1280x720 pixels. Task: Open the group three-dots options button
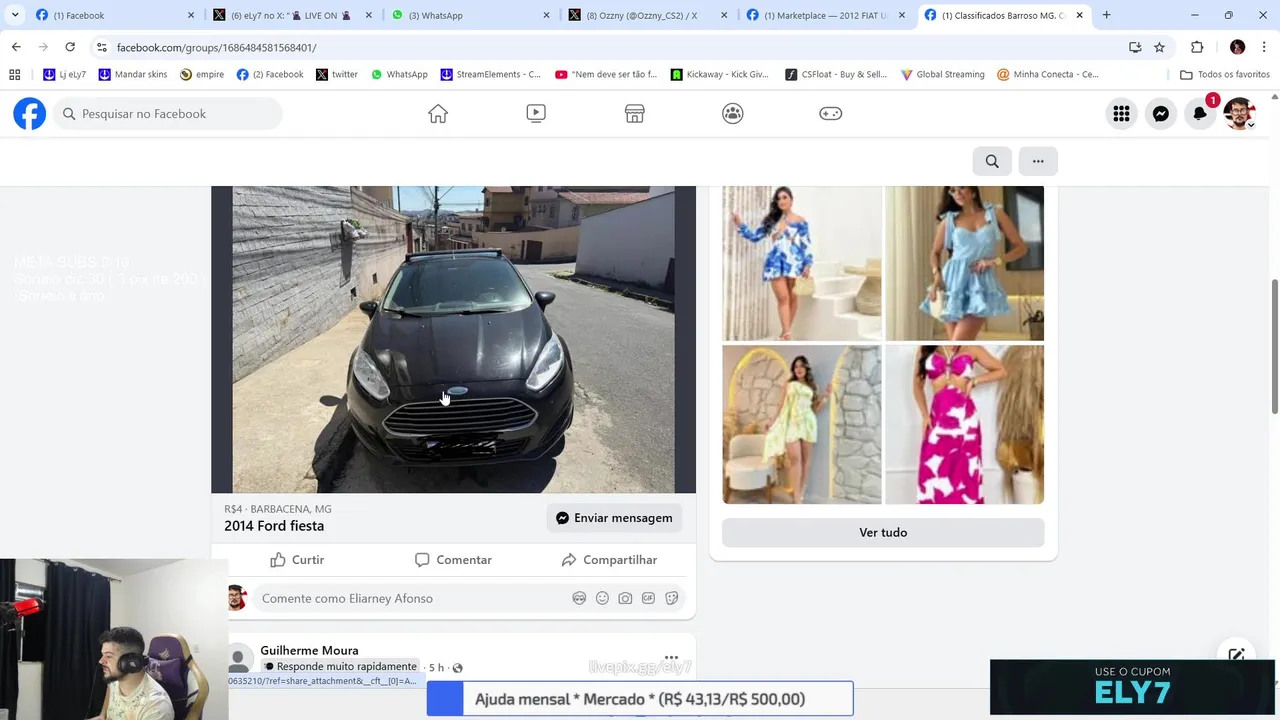coord(1038,161)
